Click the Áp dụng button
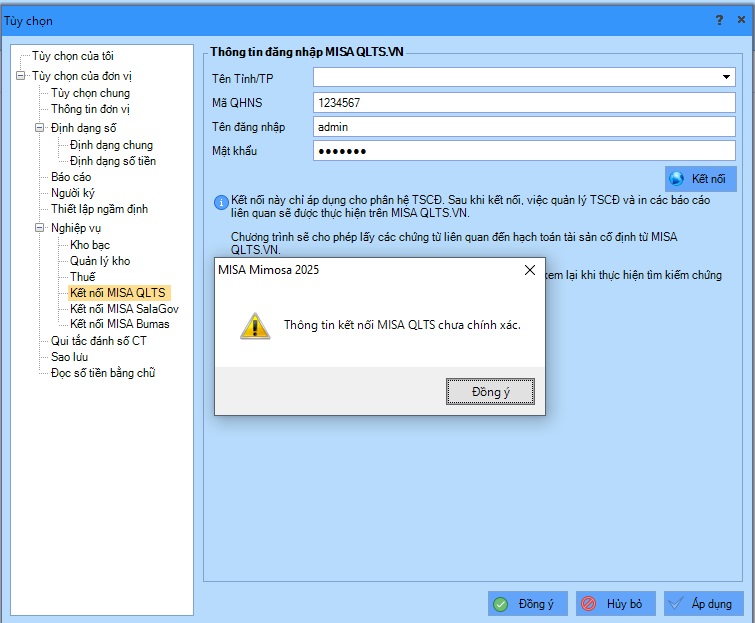Image resolution: width=755 pixels, height=623 pixels. (x=703, y=604)
